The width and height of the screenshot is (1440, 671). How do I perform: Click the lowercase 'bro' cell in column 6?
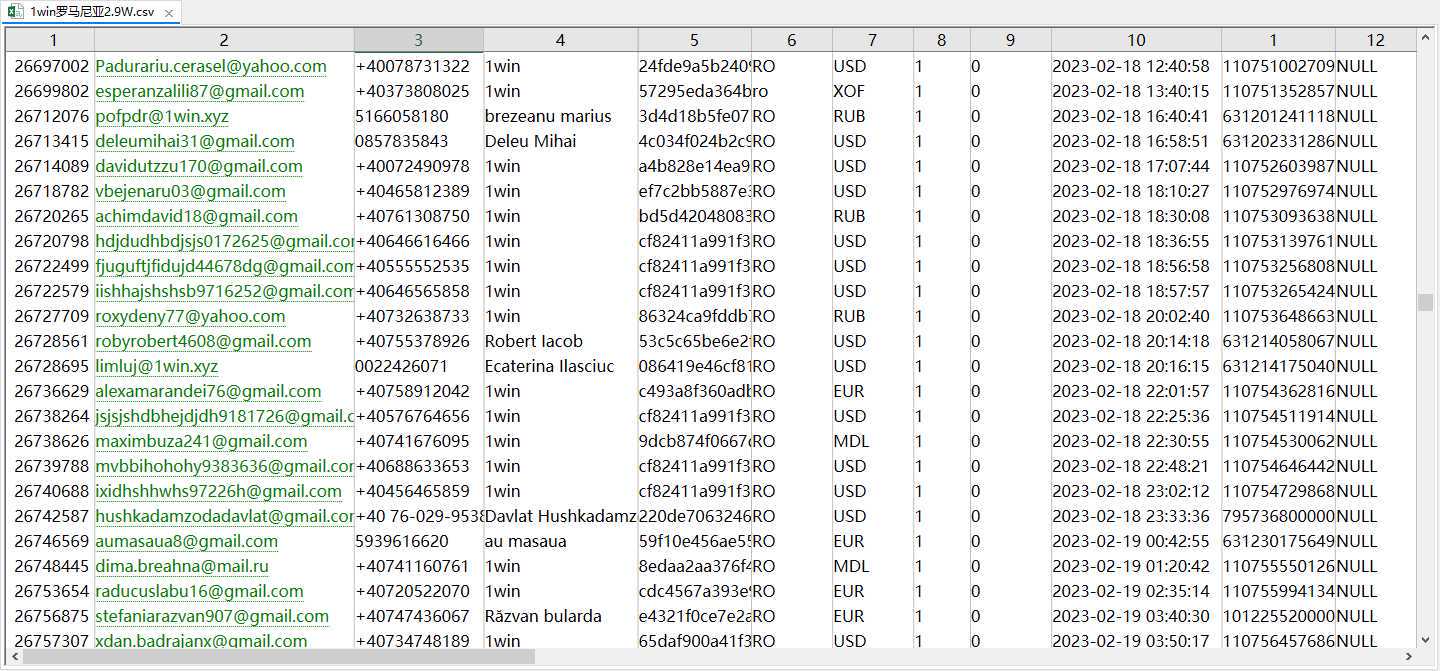tap(791, 91)
